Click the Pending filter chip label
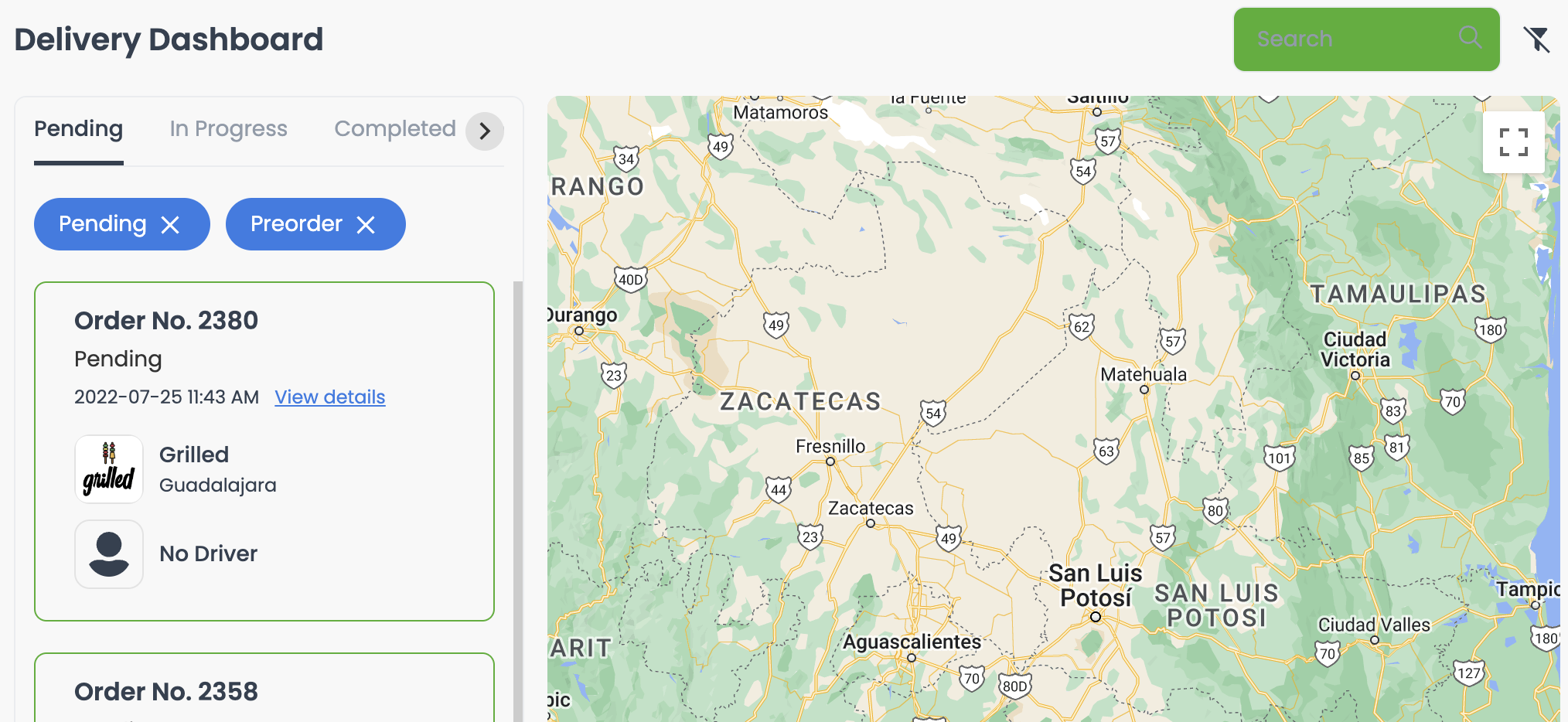The image size is (1568, 722). [102, 224]
